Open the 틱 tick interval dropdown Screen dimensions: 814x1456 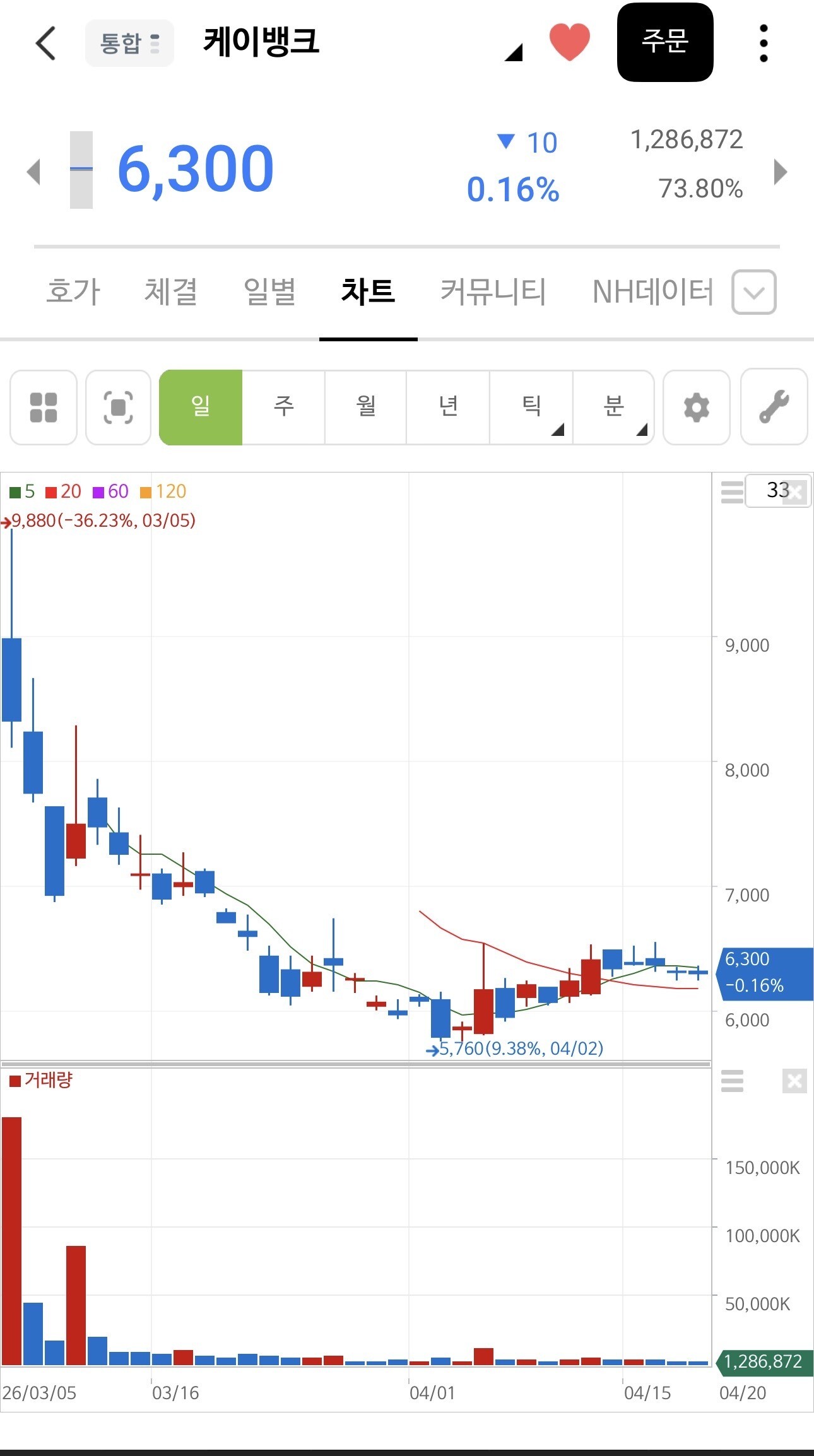(531, 407)
